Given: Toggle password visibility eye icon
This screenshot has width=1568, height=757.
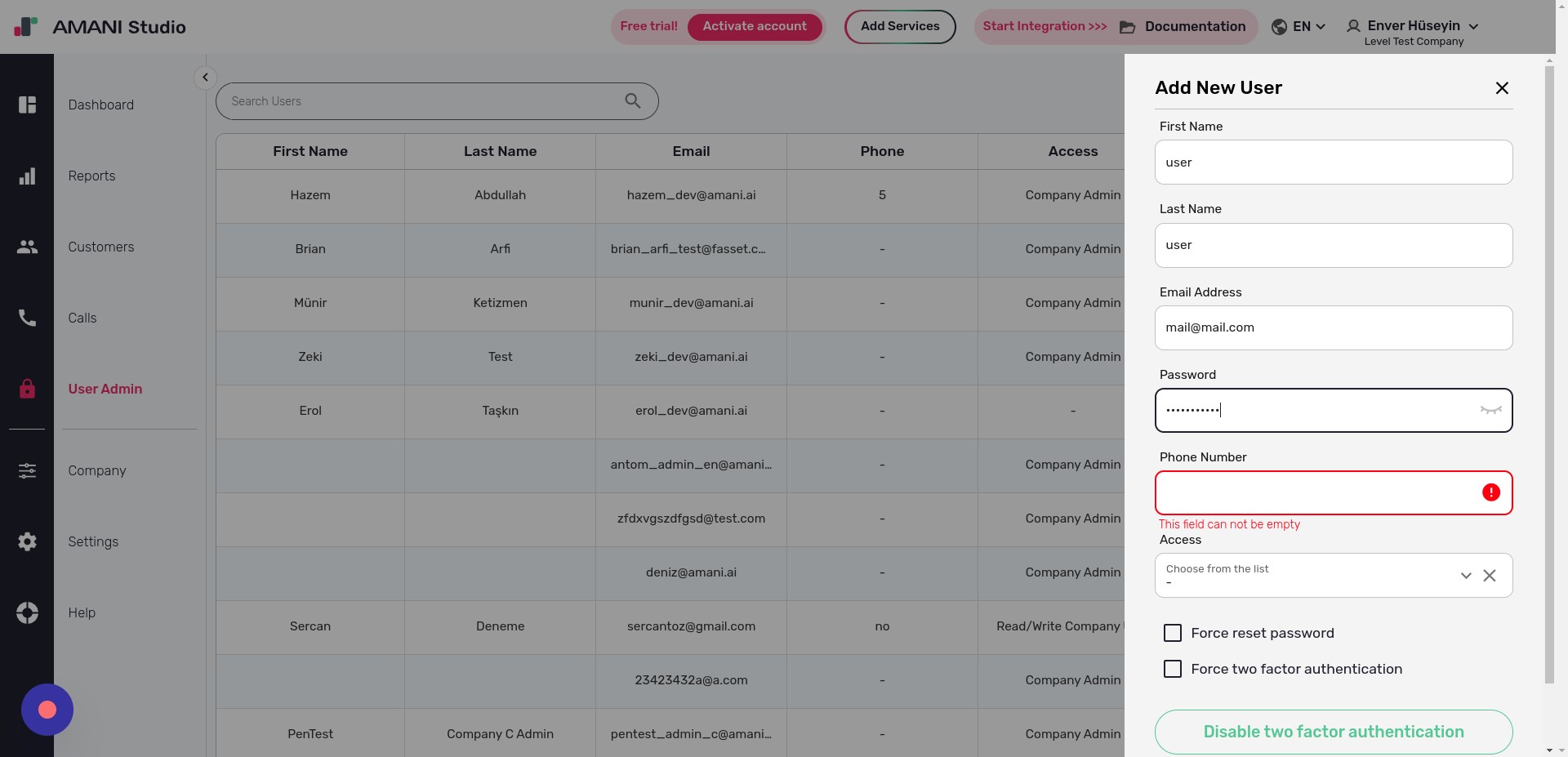Looking at the screenshot, I should (x=1490, y=410).
